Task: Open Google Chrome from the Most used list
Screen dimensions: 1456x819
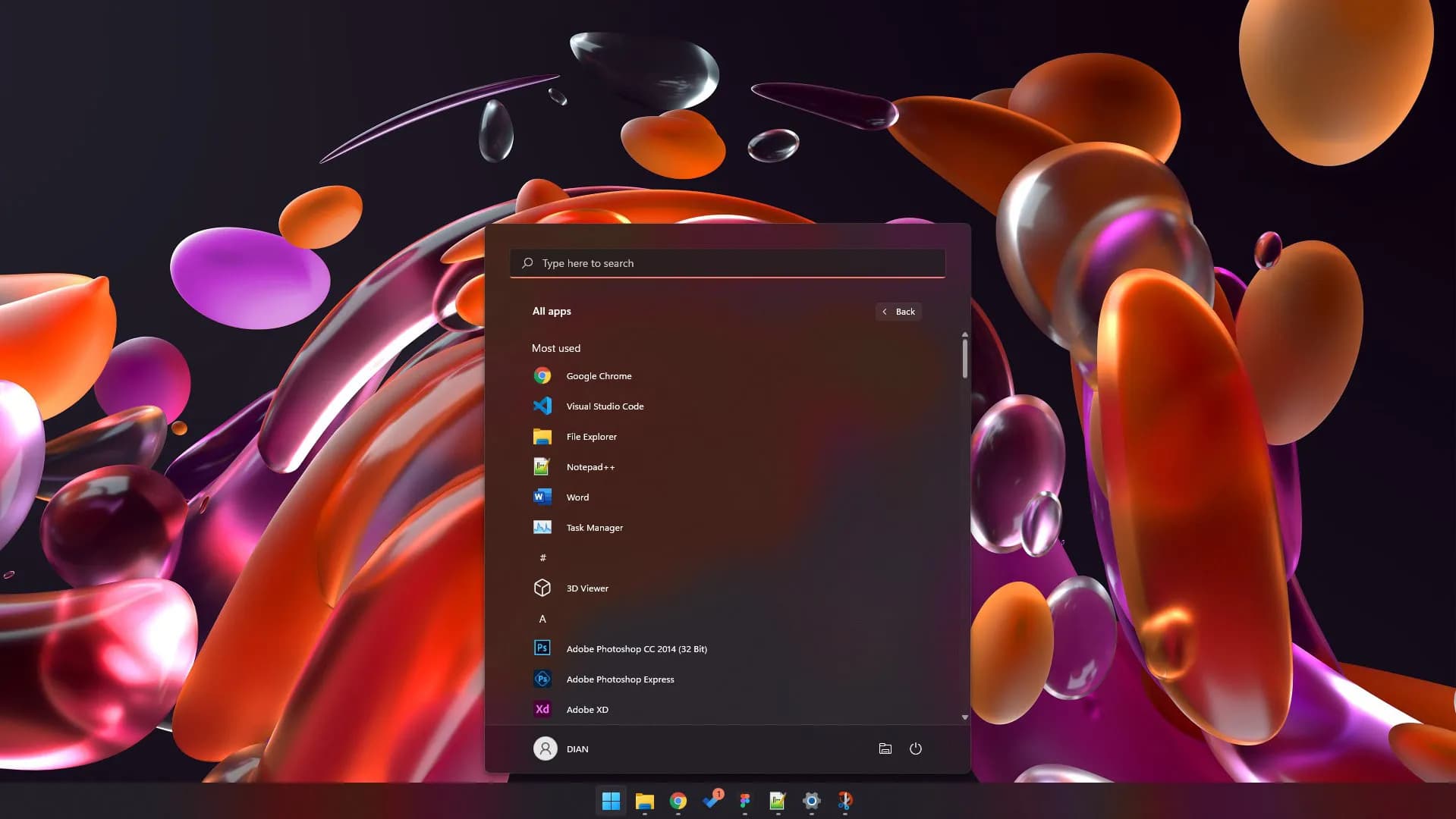Action: pos(598,376)
